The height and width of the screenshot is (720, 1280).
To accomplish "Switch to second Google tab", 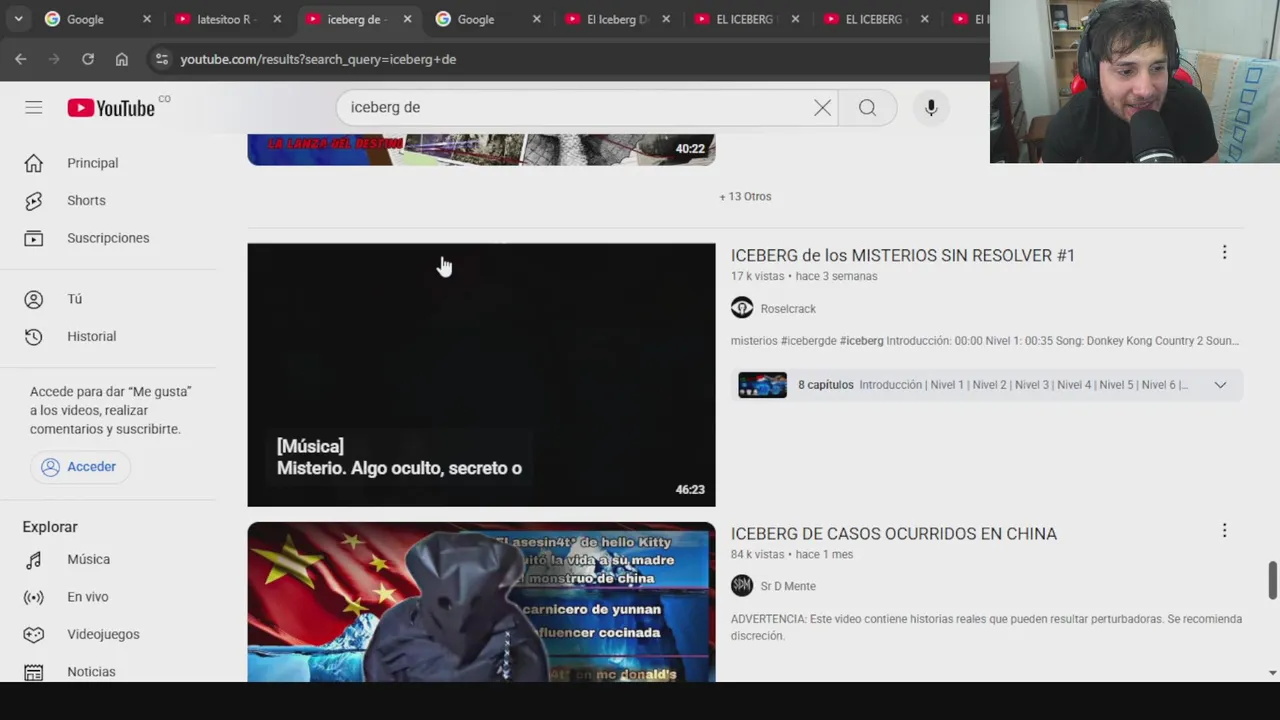I will (x=488, y=19).
